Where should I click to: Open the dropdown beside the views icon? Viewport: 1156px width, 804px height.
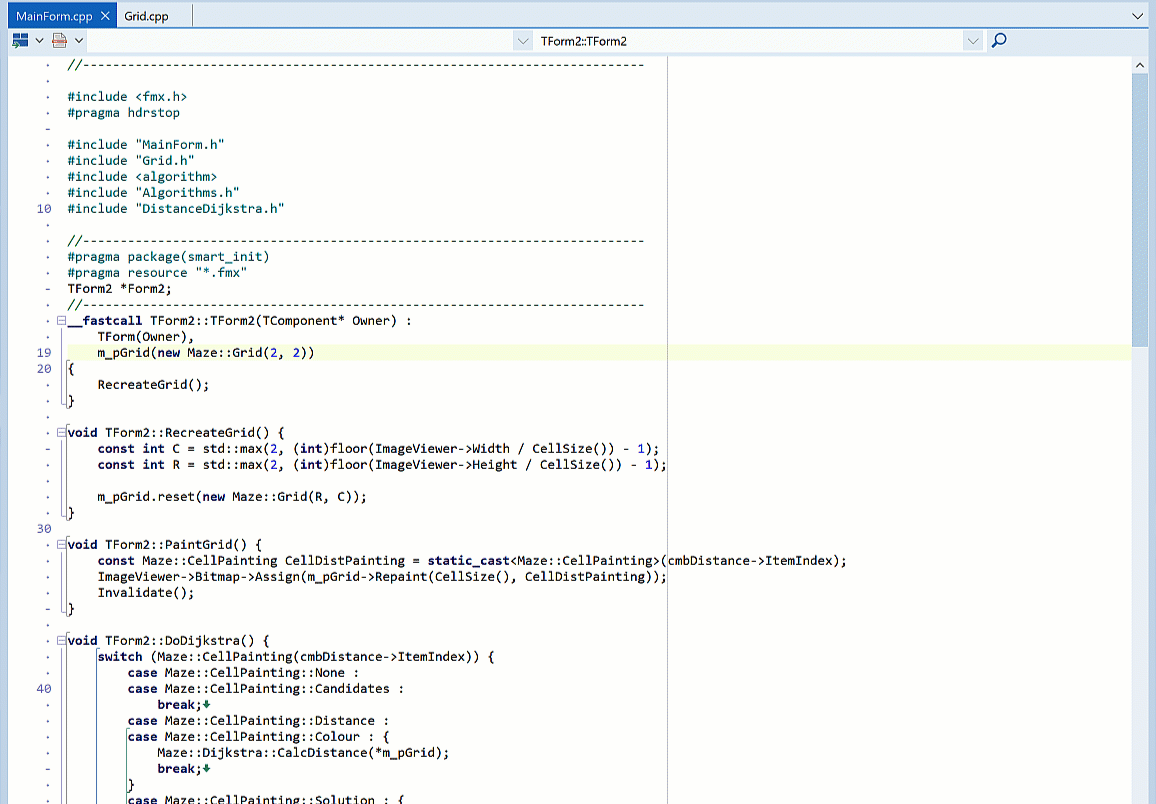[37, 40]
